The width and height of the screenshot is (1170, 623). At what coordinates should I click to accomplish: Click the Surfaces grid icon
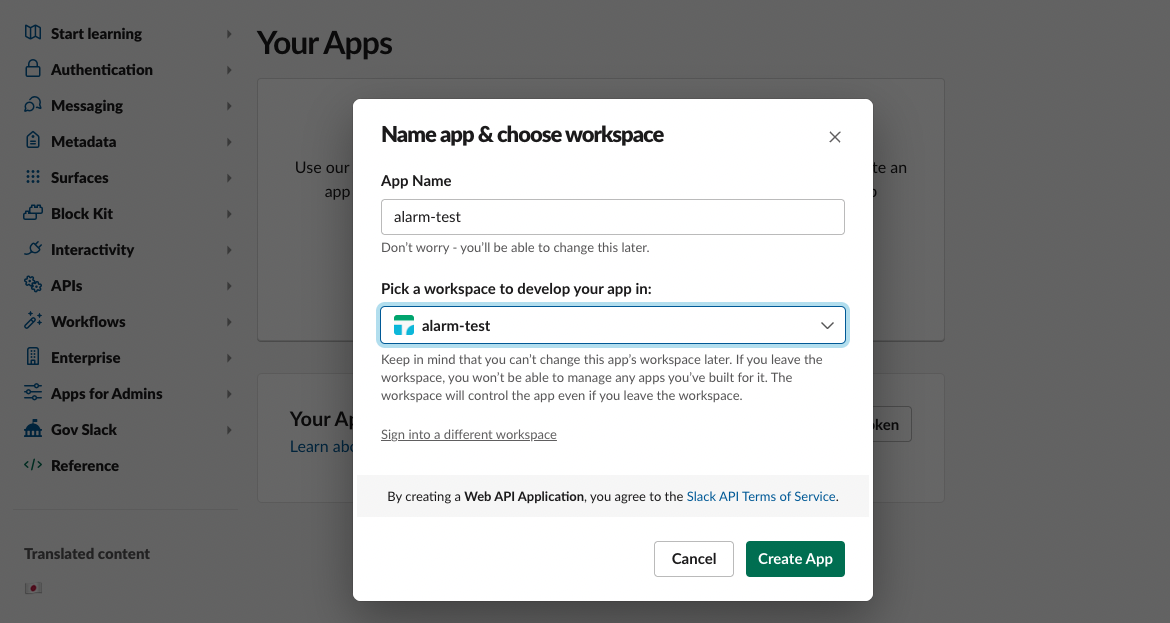pos(33,177)
